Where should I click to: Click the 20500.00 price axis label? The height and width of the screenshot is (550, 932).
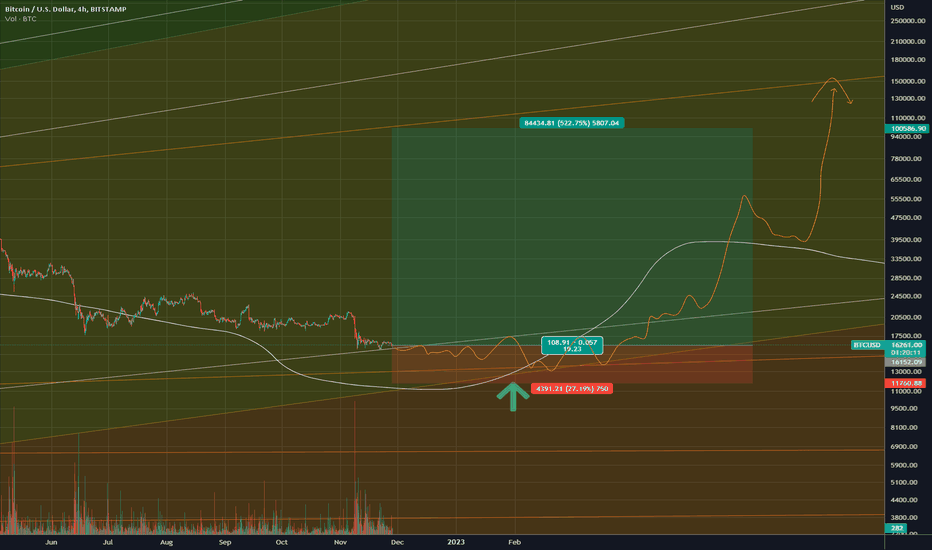908,318
